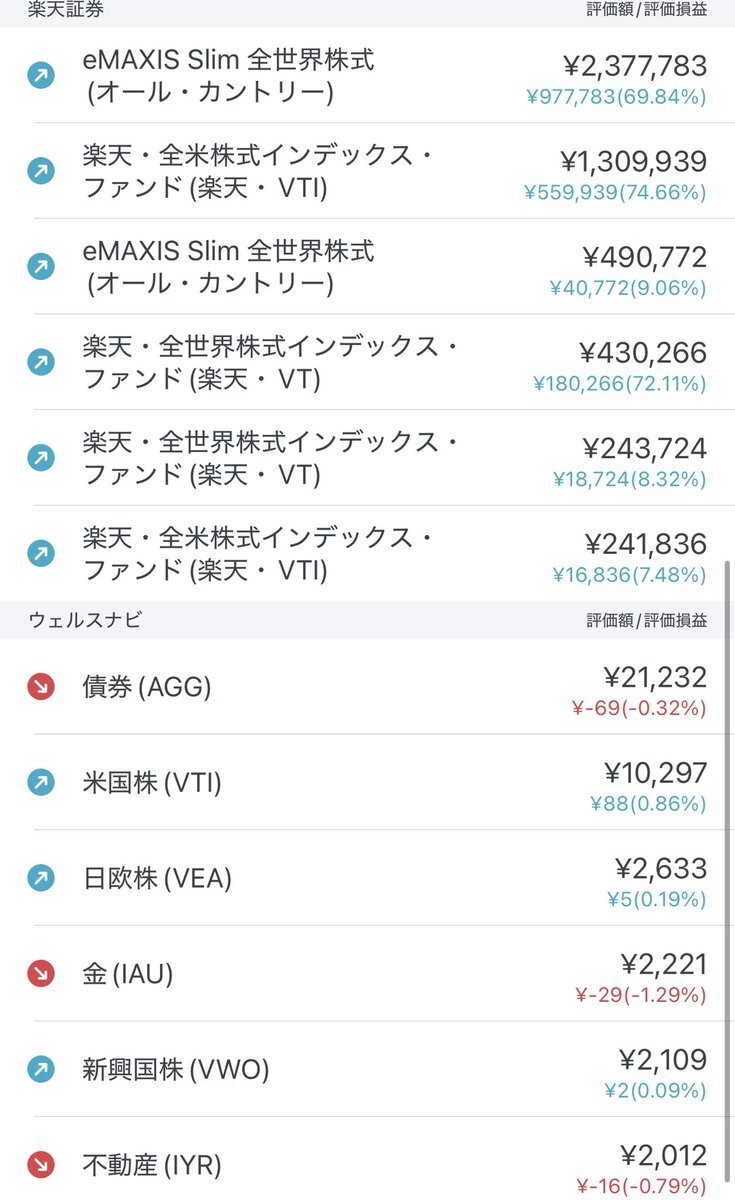Tap the trend icon next to 日欧株 (VEA)

pos(41,878)
